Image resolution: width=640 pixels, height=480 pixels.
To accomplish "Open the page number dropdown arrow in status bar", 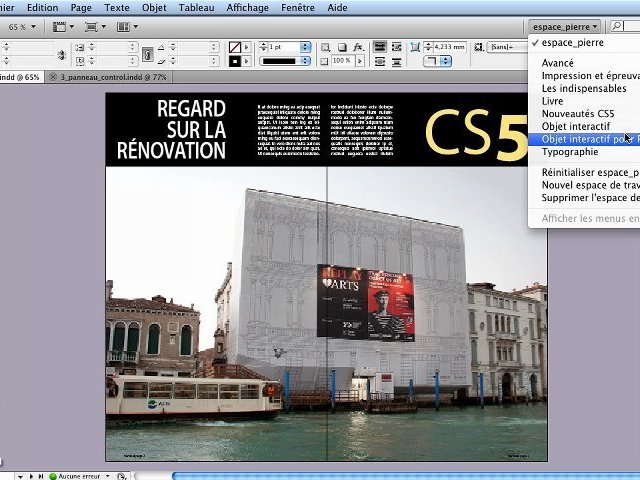I will click(20, 476).
